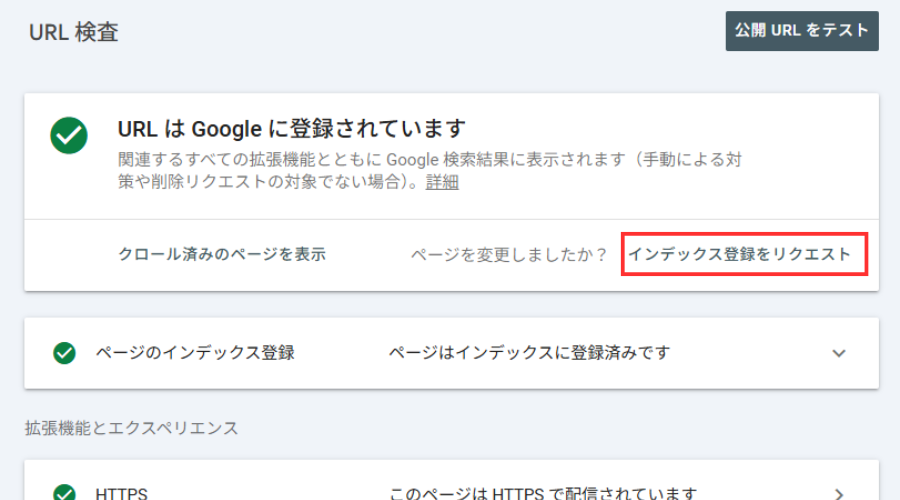Click green check icon beside ページのインデックス登録
This screenshot has width=900, height=500.
(64, 353)
